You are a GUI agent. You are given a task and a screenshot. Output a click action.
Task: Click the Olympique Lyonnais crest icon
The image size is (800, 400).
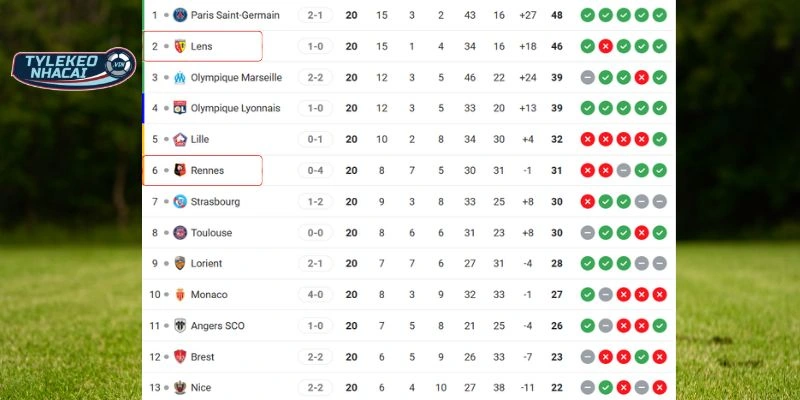coord(180,108)
